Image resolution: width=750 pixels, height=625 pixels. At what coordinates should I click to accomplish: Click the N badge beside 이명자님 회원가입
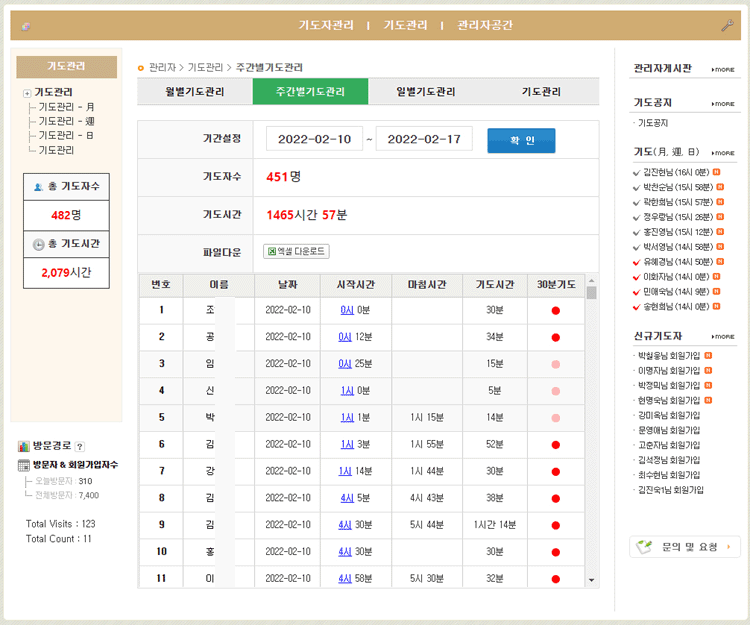[708, 370]
